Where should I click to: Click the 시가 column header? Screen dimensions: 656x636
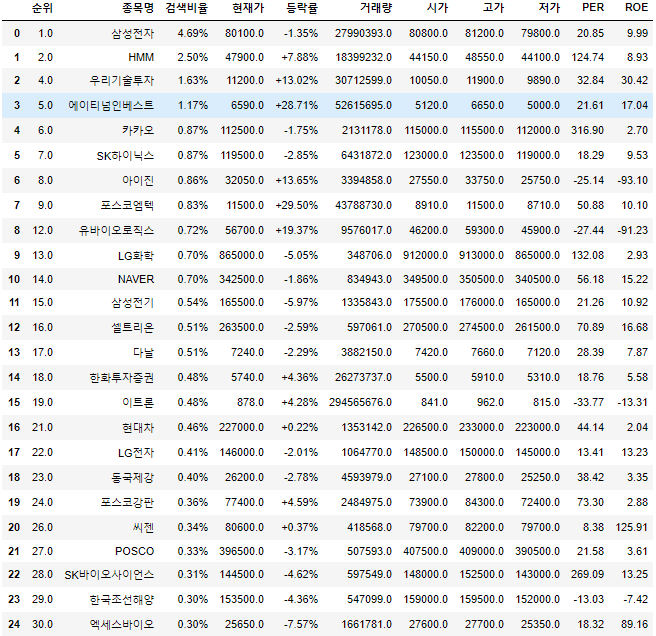click(x=438, y=8)
